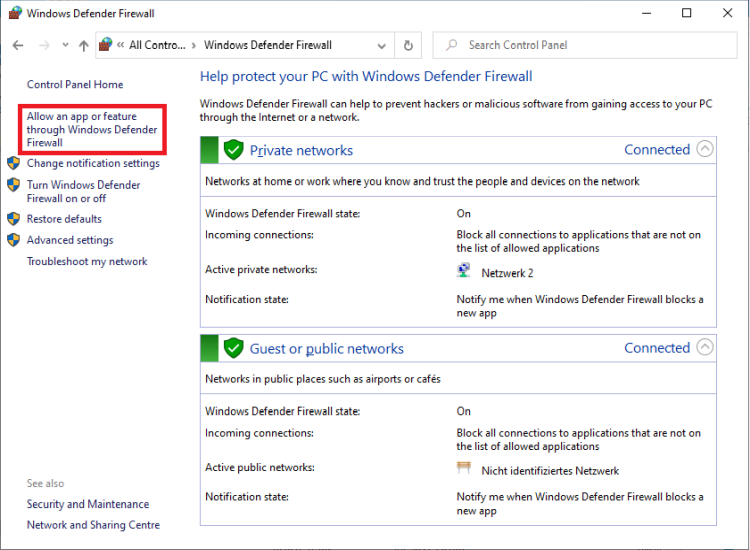Open Control Panel Home
The image size is (750, 550).
point(75,85)
